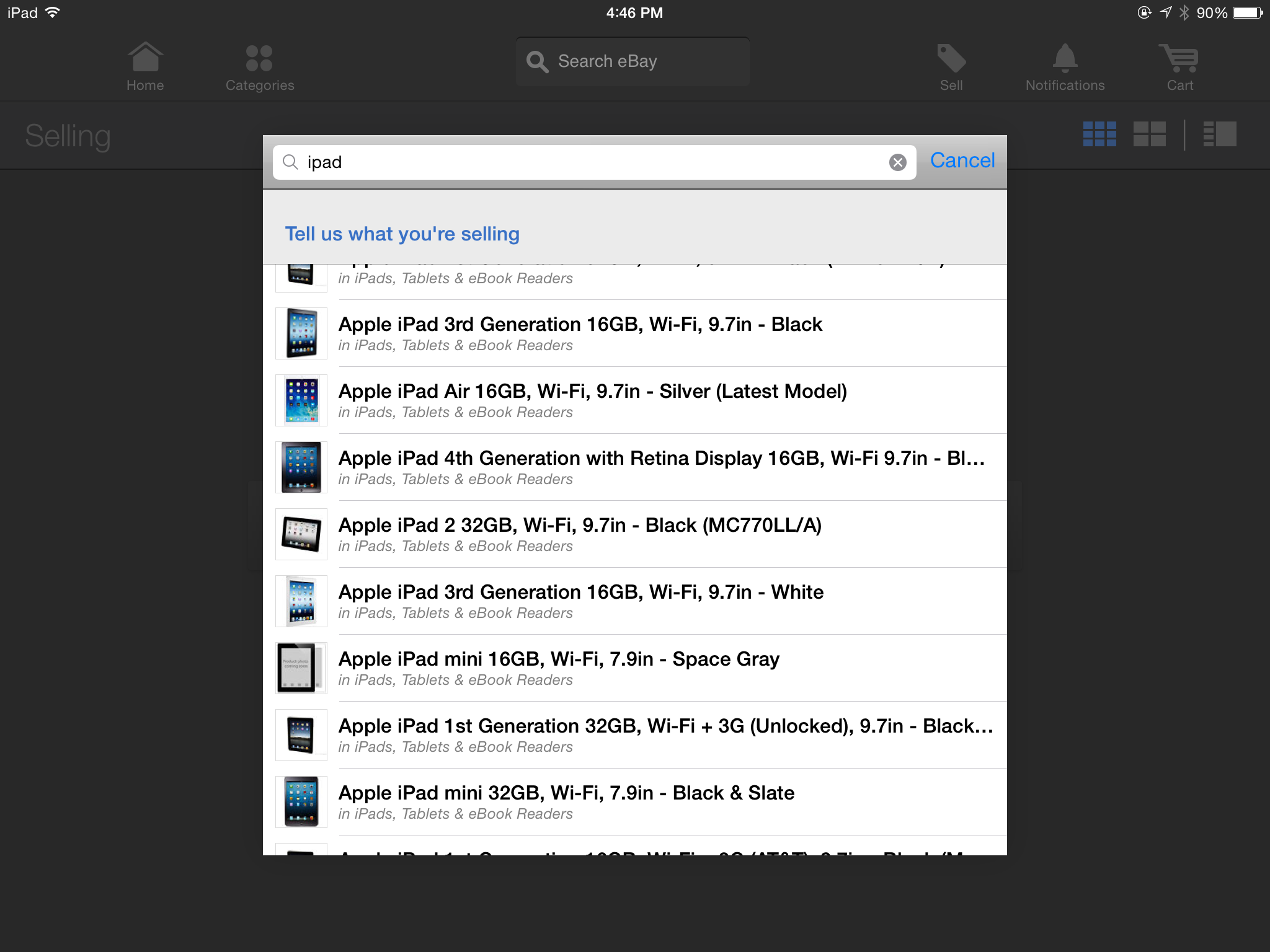Cancel the search

tap(962, 161)
